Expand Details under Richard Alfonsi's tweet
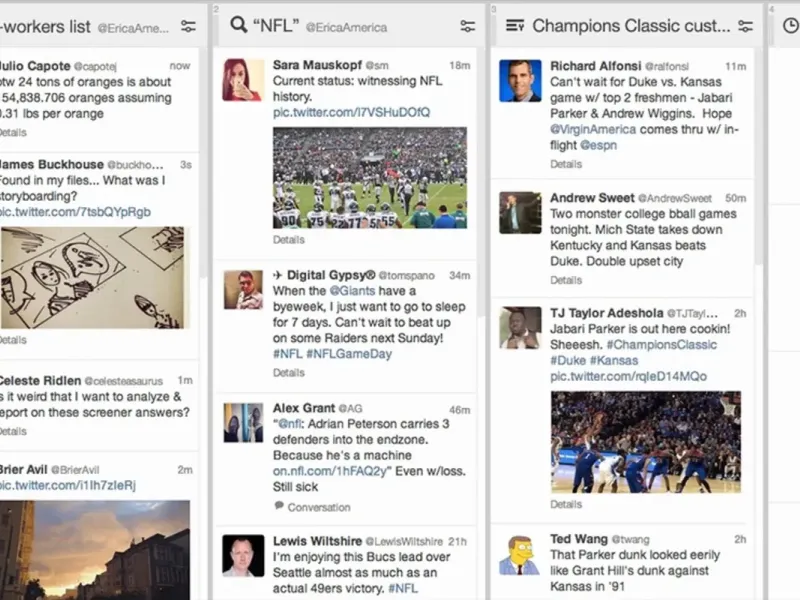Viewport: 800px width, 600px height. pos(566,164)
